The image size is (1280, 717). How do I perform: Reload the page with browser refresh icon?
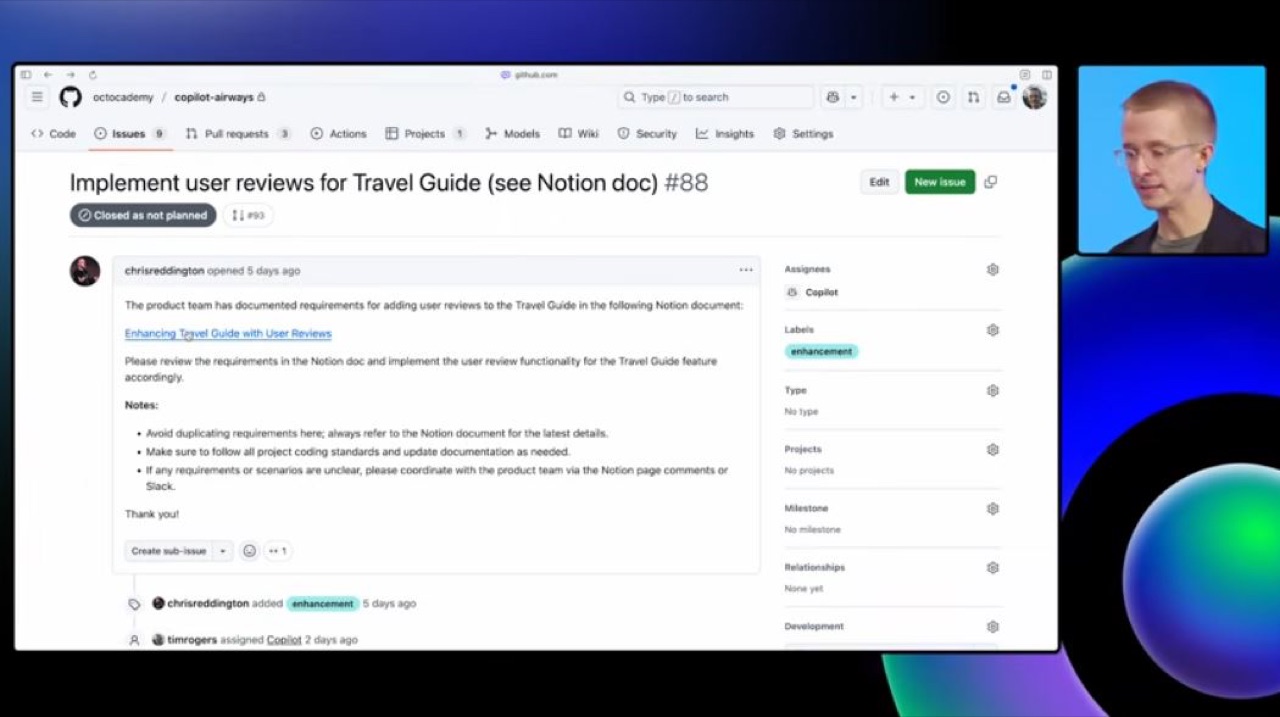coord(92,75)
